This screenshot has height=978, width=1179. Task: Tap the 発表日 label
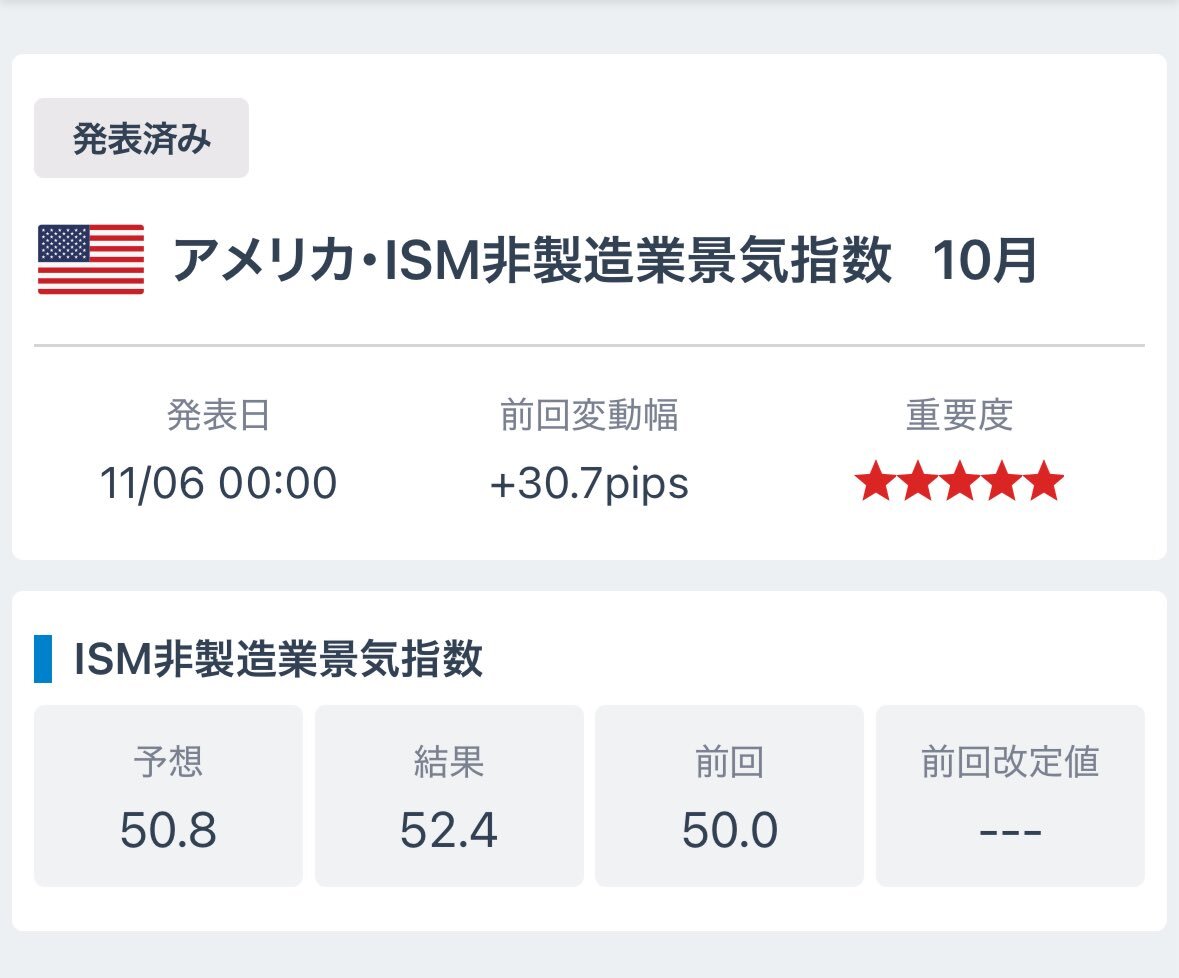pos(218,414)
